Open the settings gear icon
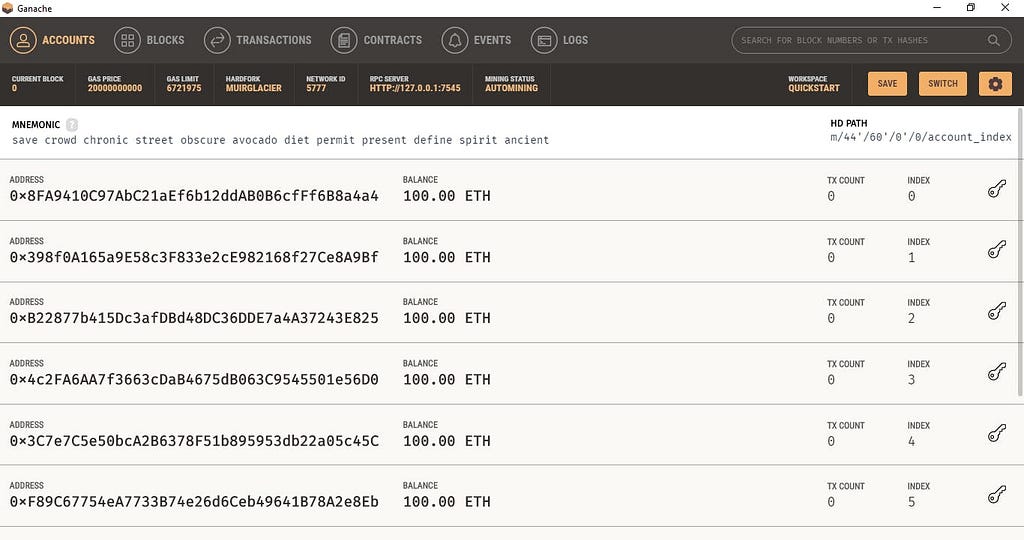The image size is (1024, 540). click(x=995, y=84)
